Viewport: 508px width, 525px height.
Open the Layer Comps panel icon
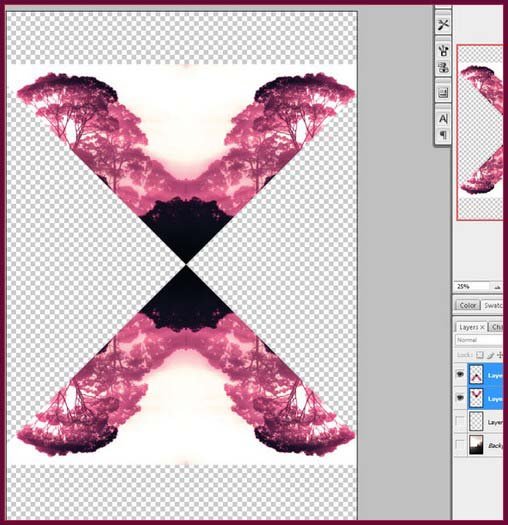tap(443, 93)
